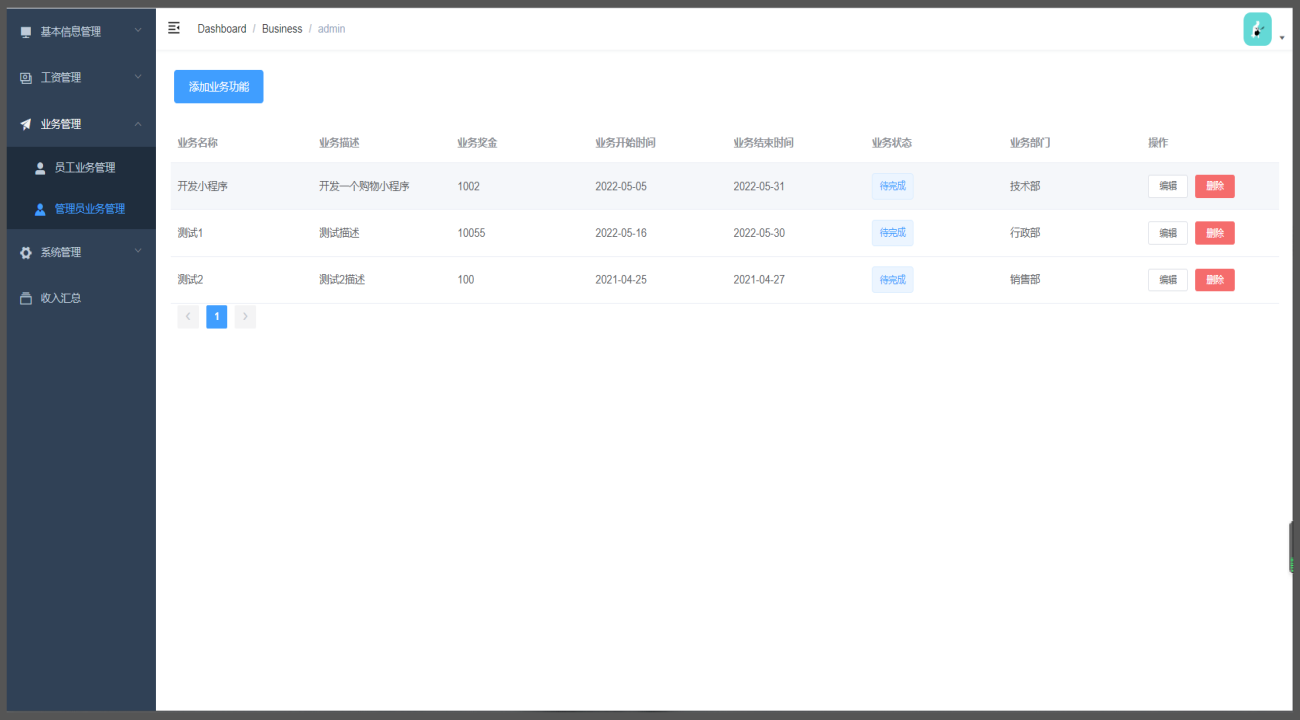
Task: Delete the 测试1 row
Action: coord(1214,233)
